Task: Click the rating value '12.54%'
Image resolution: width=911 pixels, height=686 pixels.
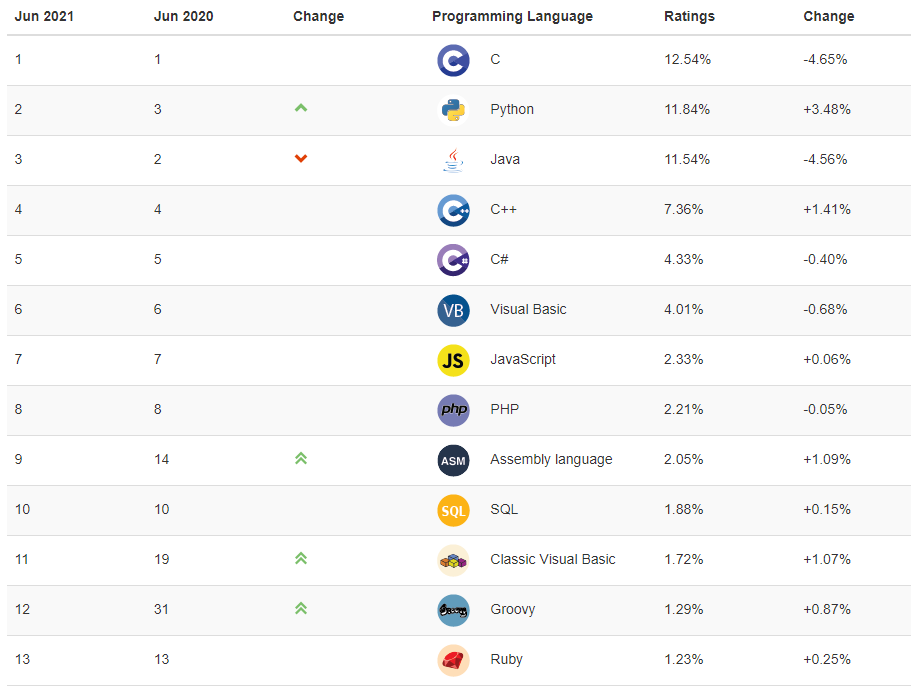Action: 687,59
